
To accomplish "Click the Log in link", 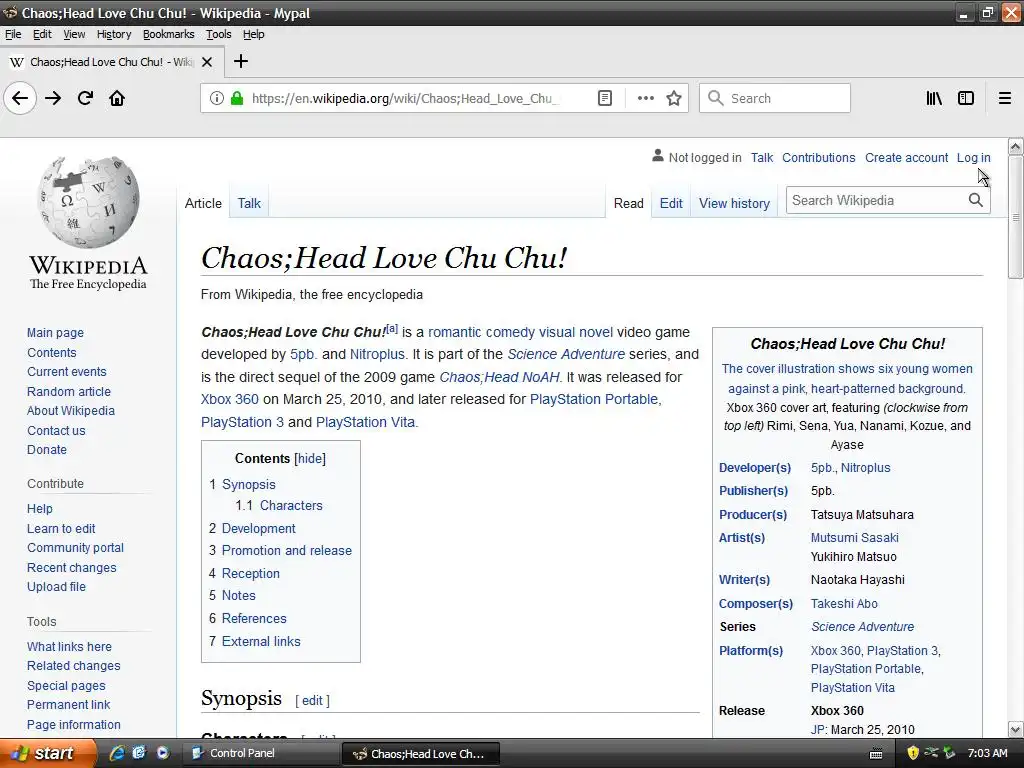I will click(x=973, y=158).
